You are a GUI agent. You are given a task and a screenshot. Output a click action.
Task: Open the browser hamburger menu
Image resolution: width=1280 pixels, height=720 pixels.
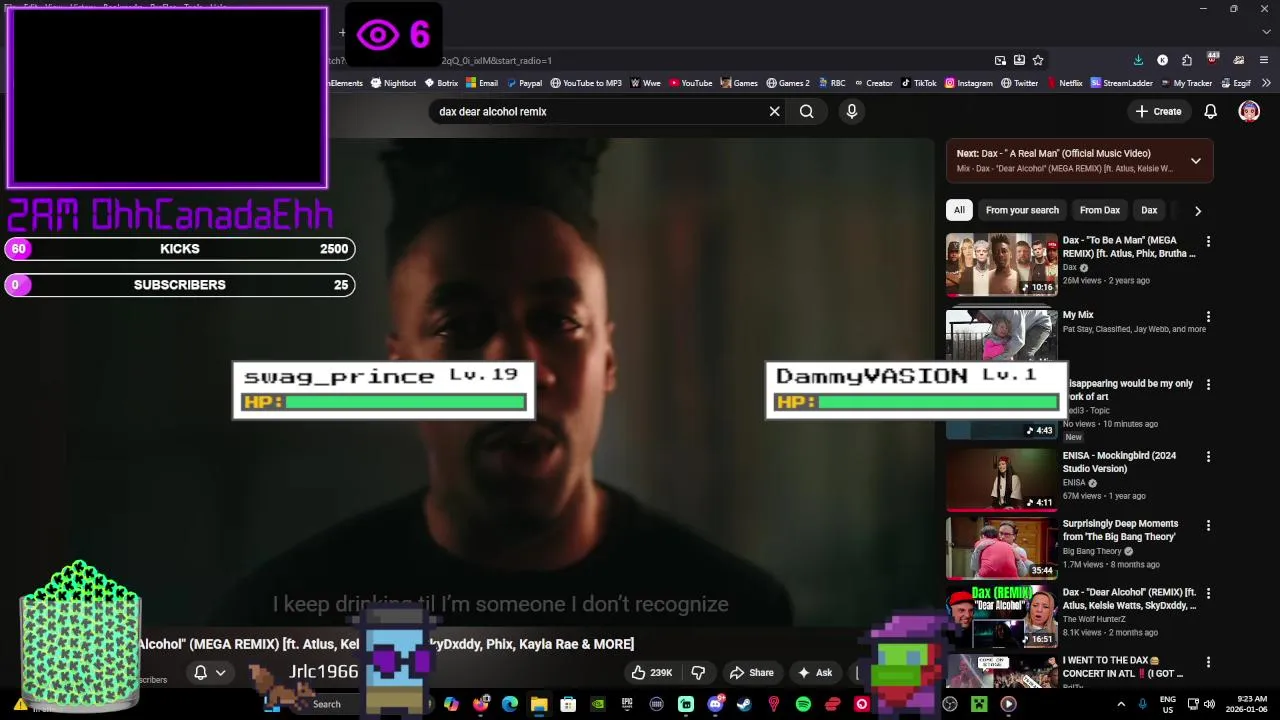1264,60
